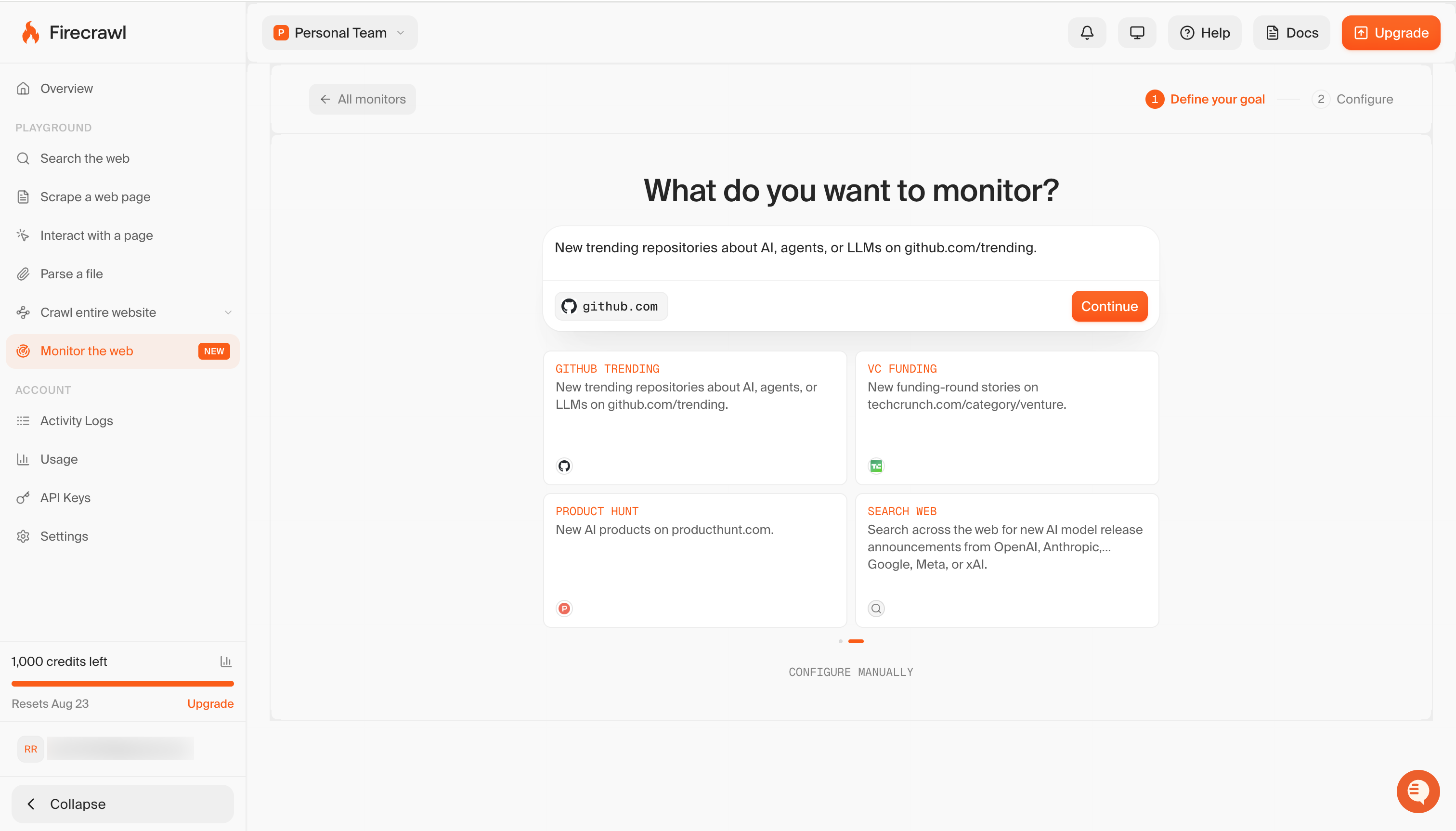The height and width of the screenshot is (831, 1456).
Task: Open the notifications bell
Action: point(1087,33)
